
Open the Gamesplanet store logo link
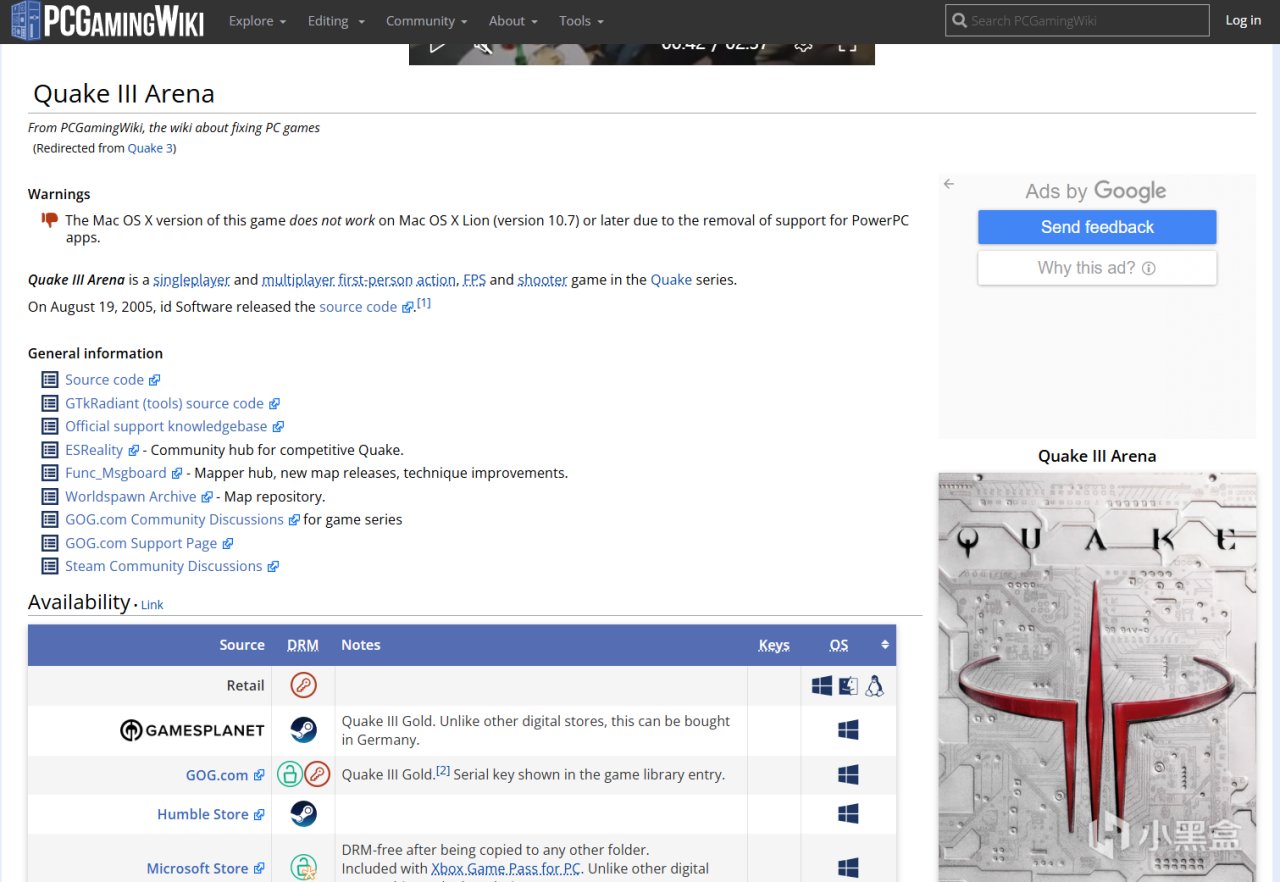click(192, 731)
